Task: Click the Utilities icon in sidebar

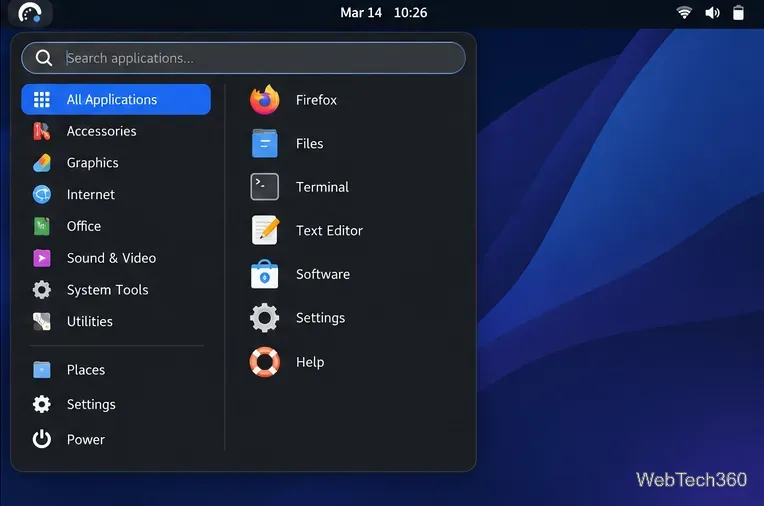Action: click(x=42, y=321)
